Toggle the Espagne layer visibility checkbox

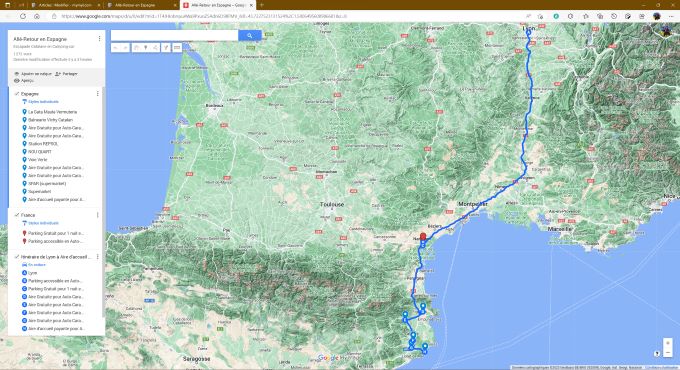point(16,94)
